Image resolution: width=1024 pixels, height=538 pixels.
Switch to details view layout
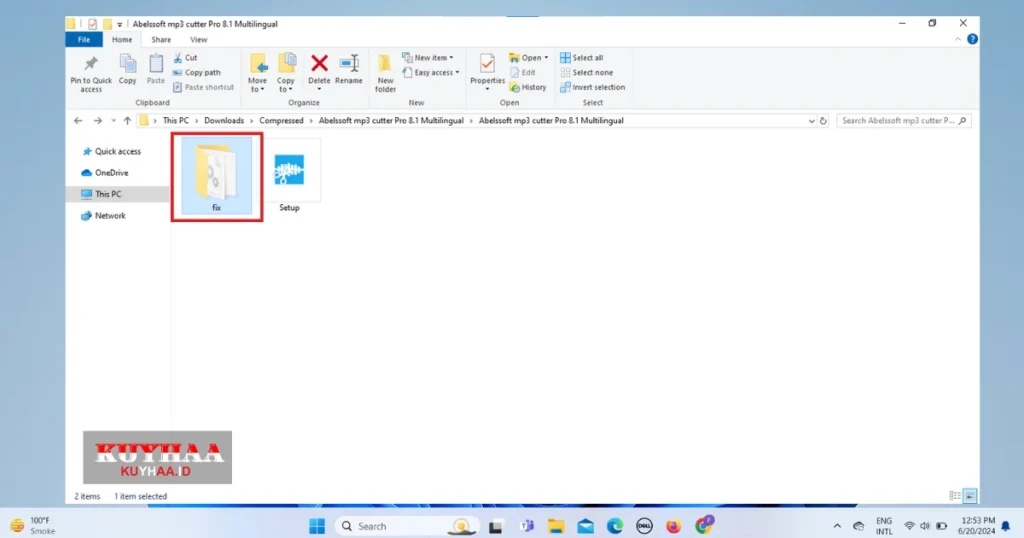pos(955,496)
